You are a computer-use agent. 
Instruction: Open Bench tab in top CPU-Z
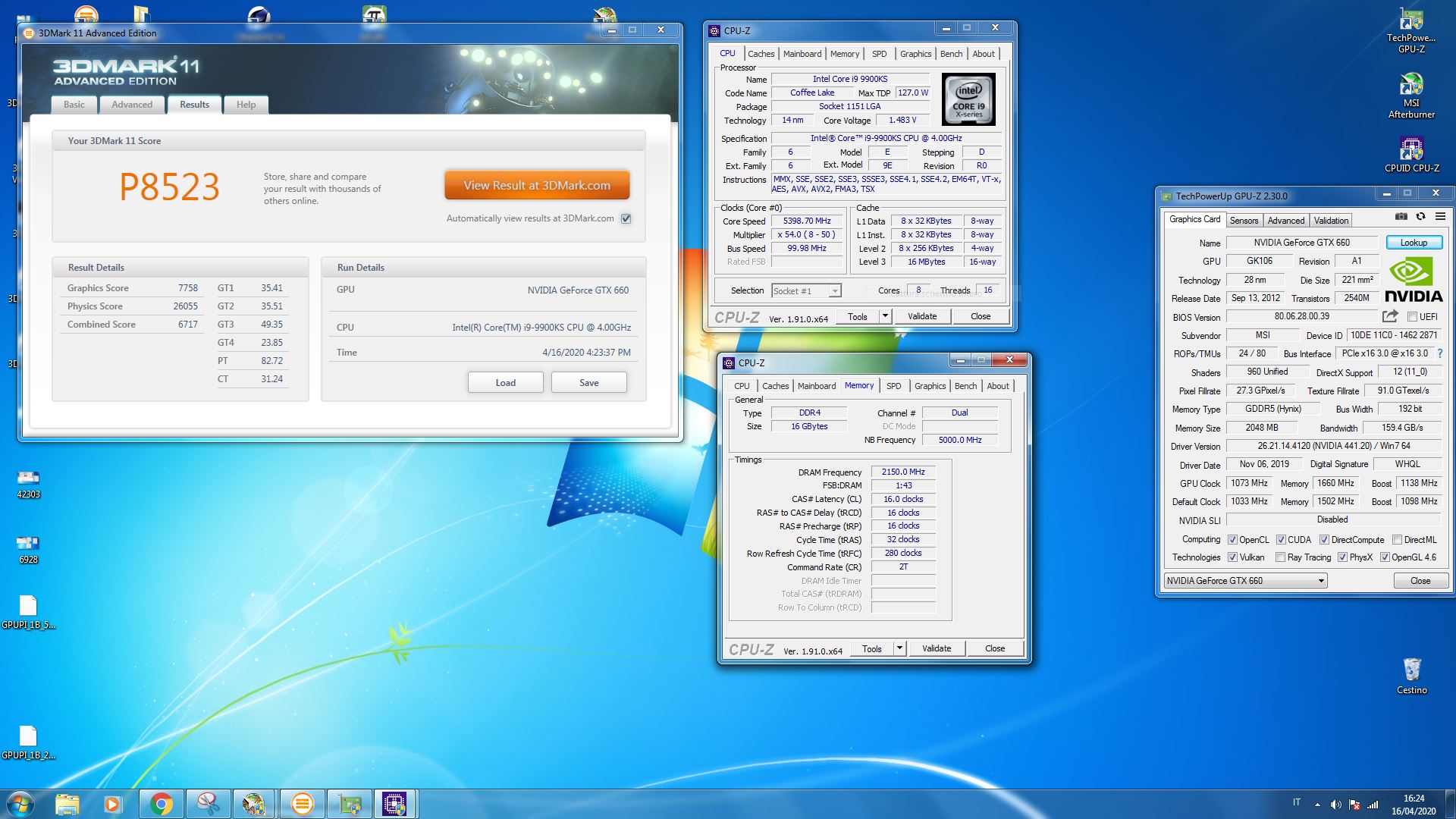(951, 54)
